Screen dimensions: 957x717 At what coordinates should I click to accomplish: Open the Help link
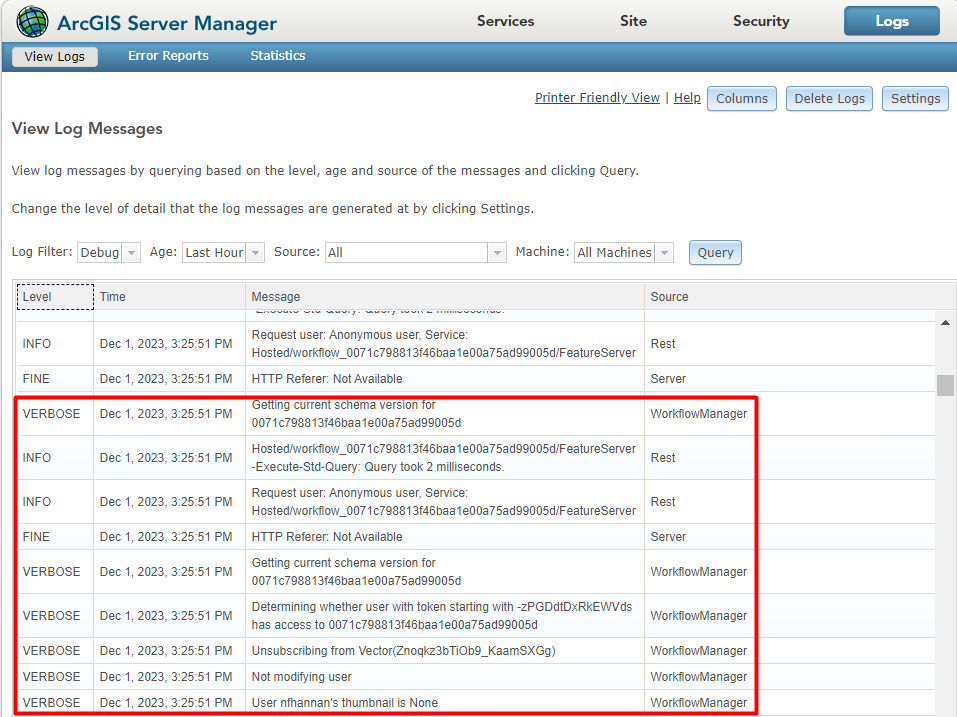tap(687, 97)
